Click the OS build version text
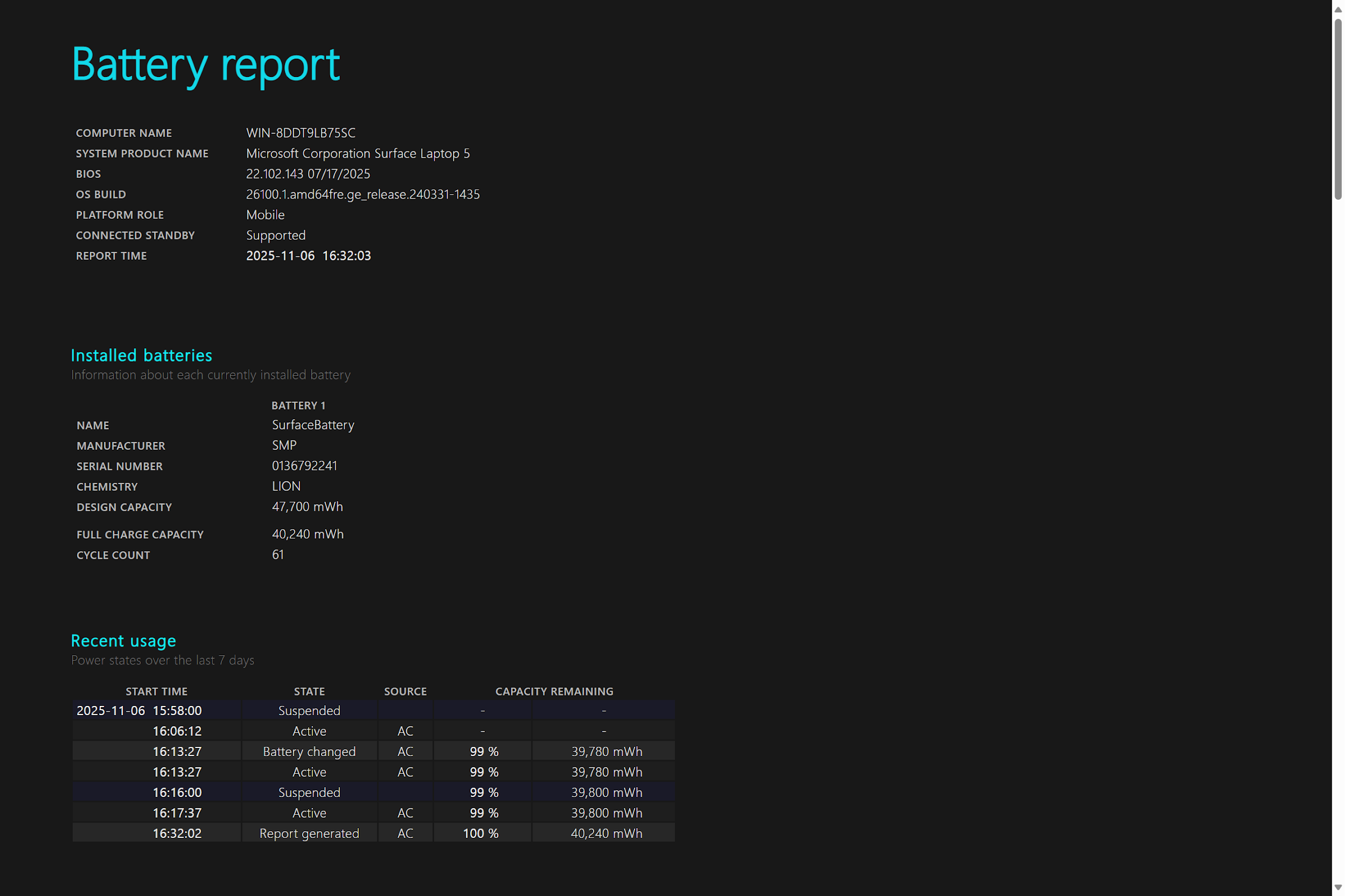 pos(363,194)
